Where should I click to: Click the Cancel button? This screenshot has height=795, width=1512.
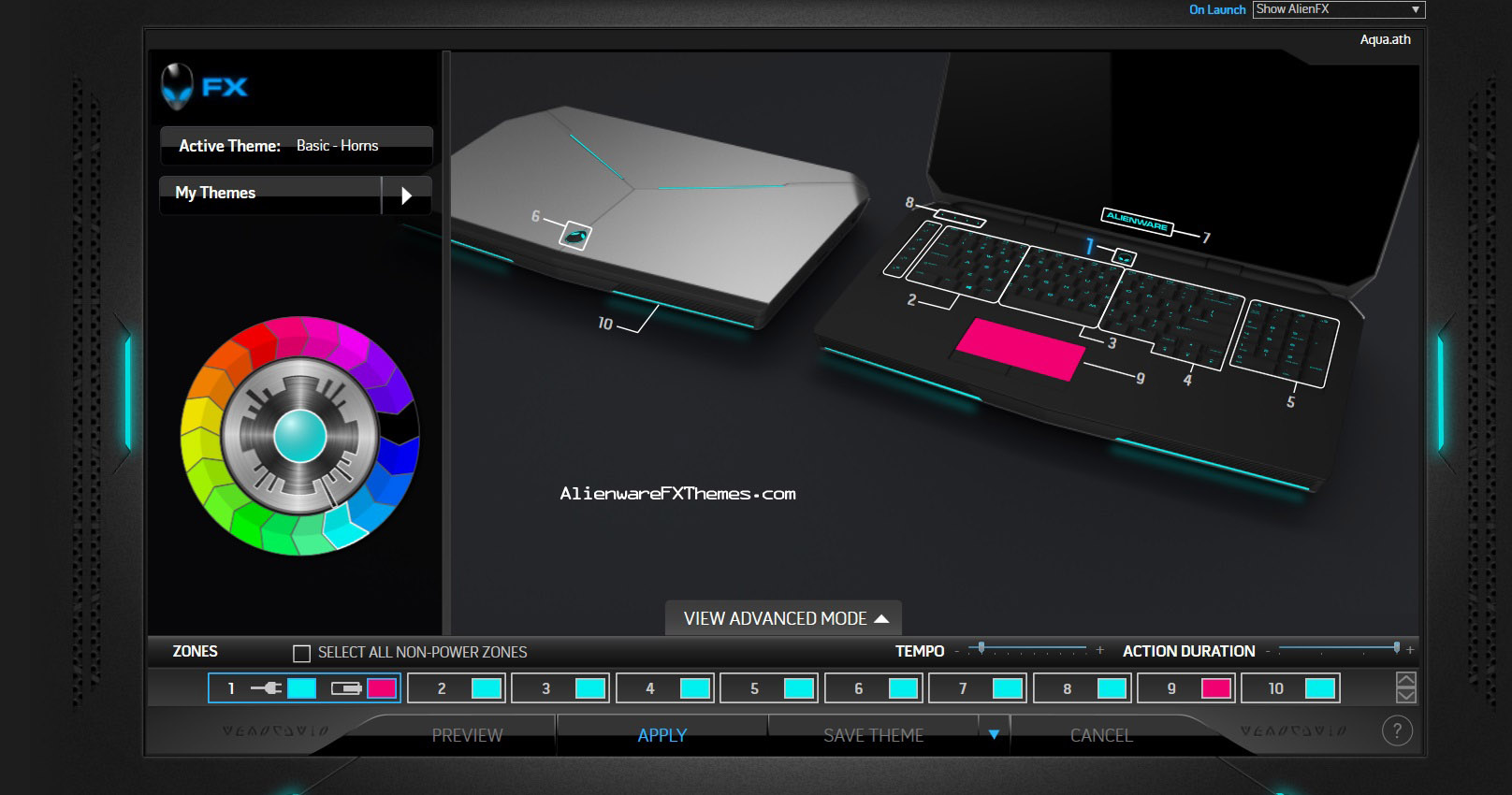(x=1101, y=735)
